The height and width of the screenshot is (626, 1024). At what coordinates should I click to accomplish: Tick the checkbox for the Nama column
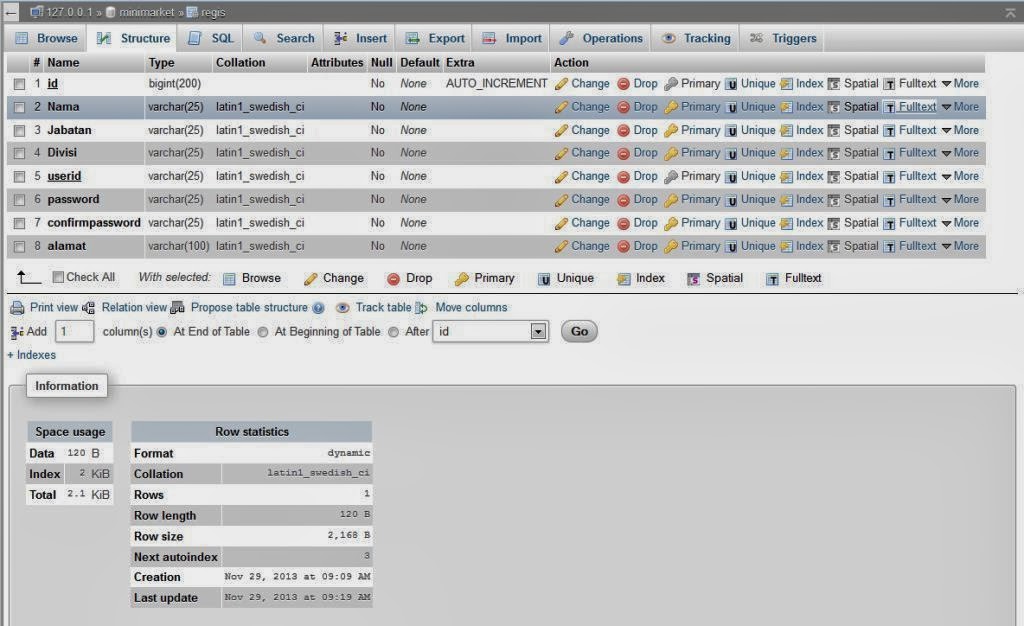(x=20, y=108)
